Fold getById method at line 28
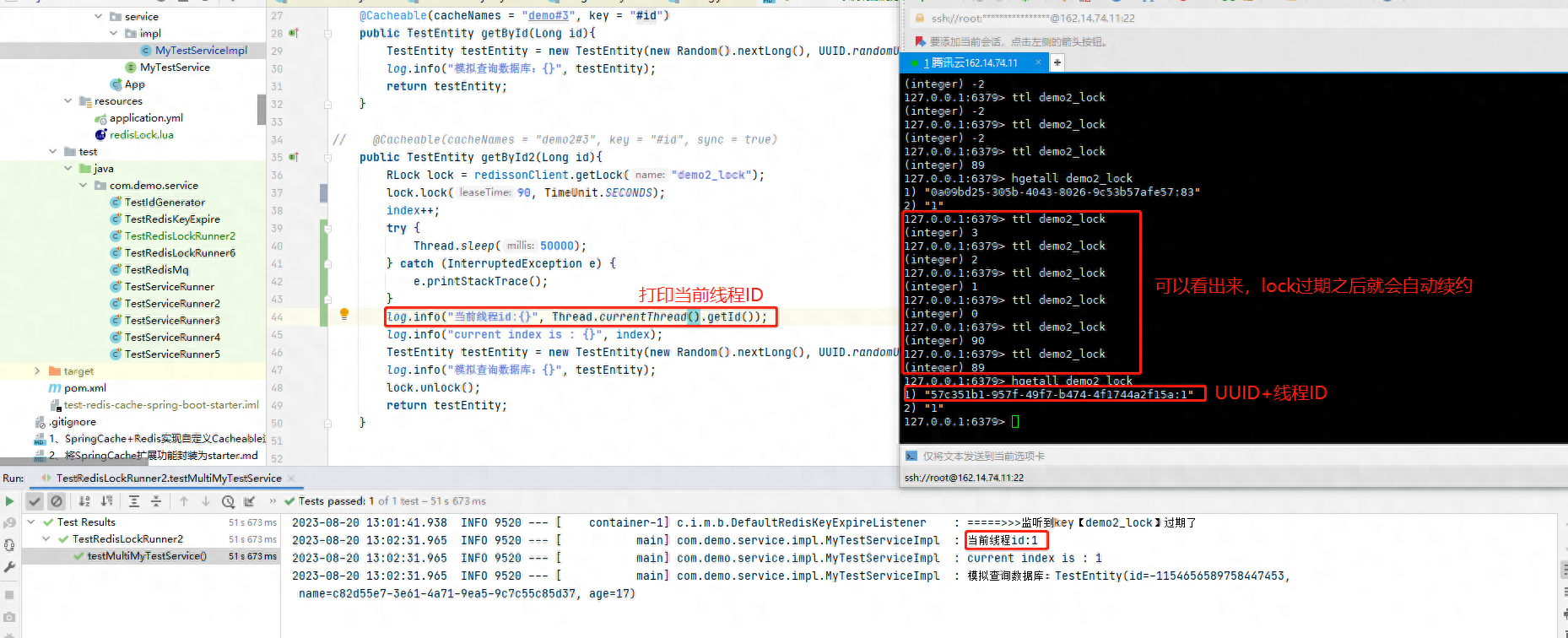This screenshot has width=1568, height=638. 327,33
